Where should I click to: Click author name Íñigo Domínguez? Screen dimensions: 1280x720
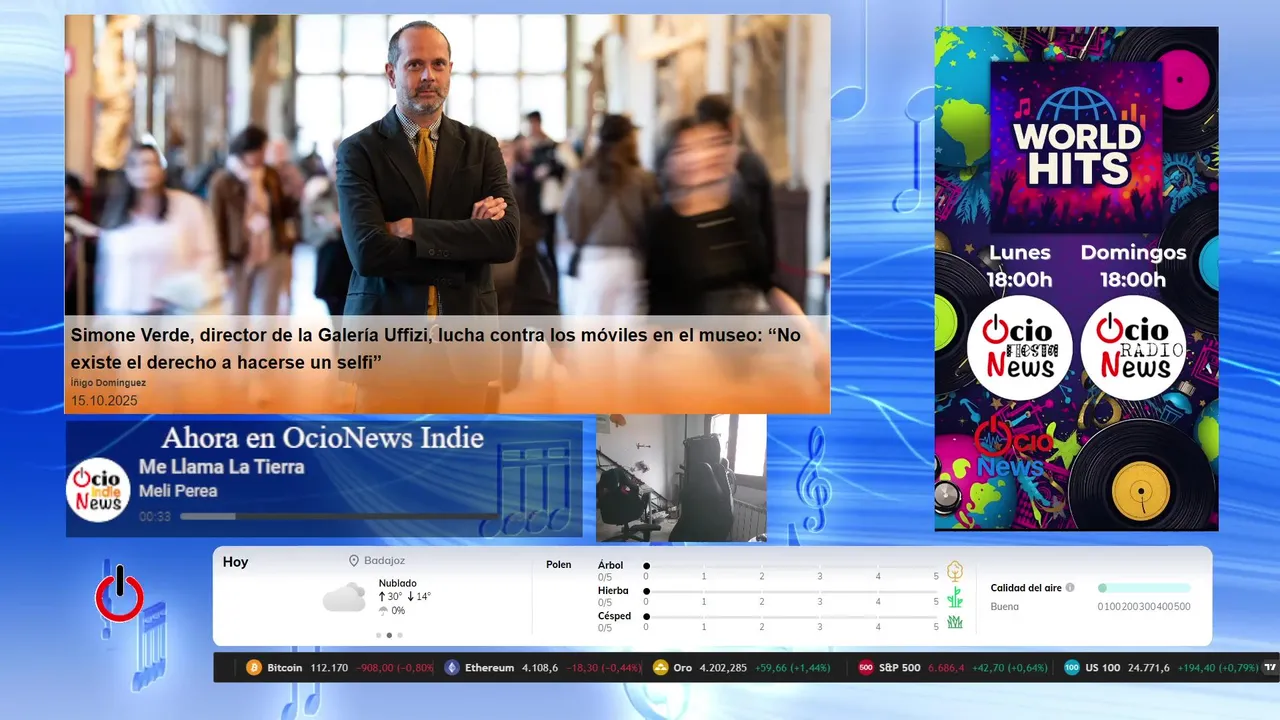(108, 383)
